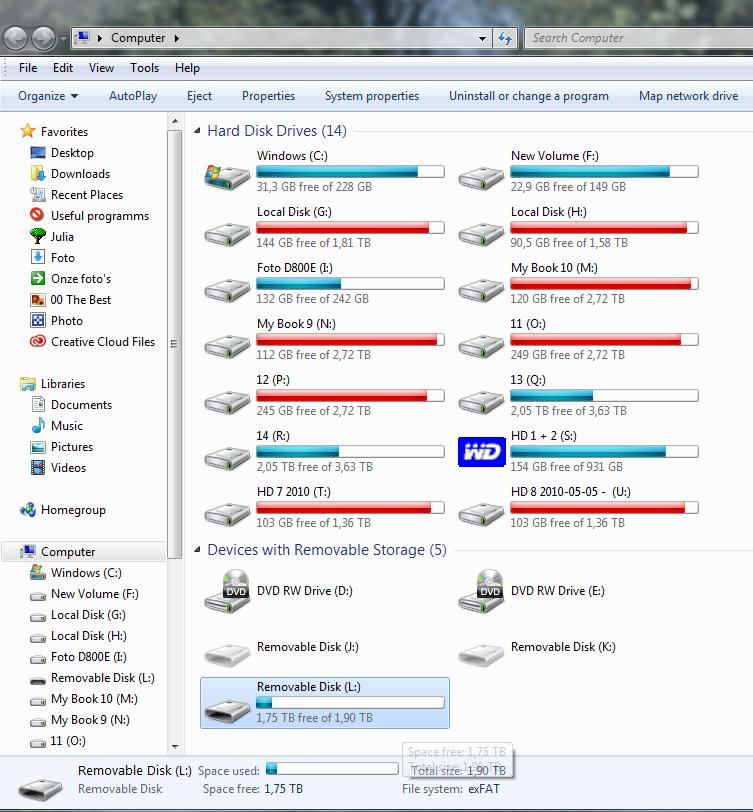Open the Organize dropdown menu
The image size is (753, 812).
[x=48, y=96]
